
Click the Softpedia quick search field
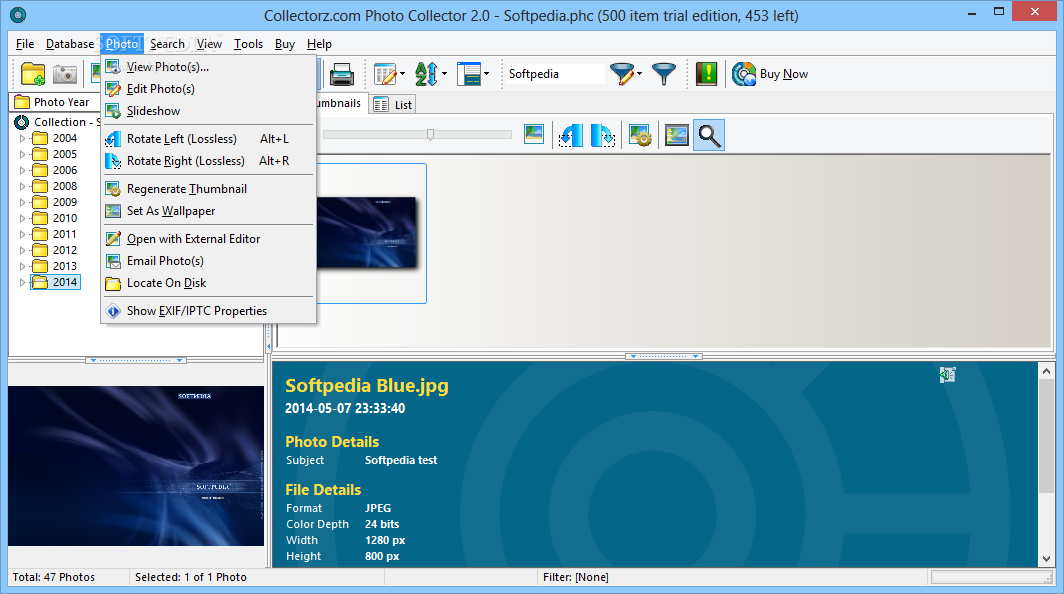click(554, 74)
